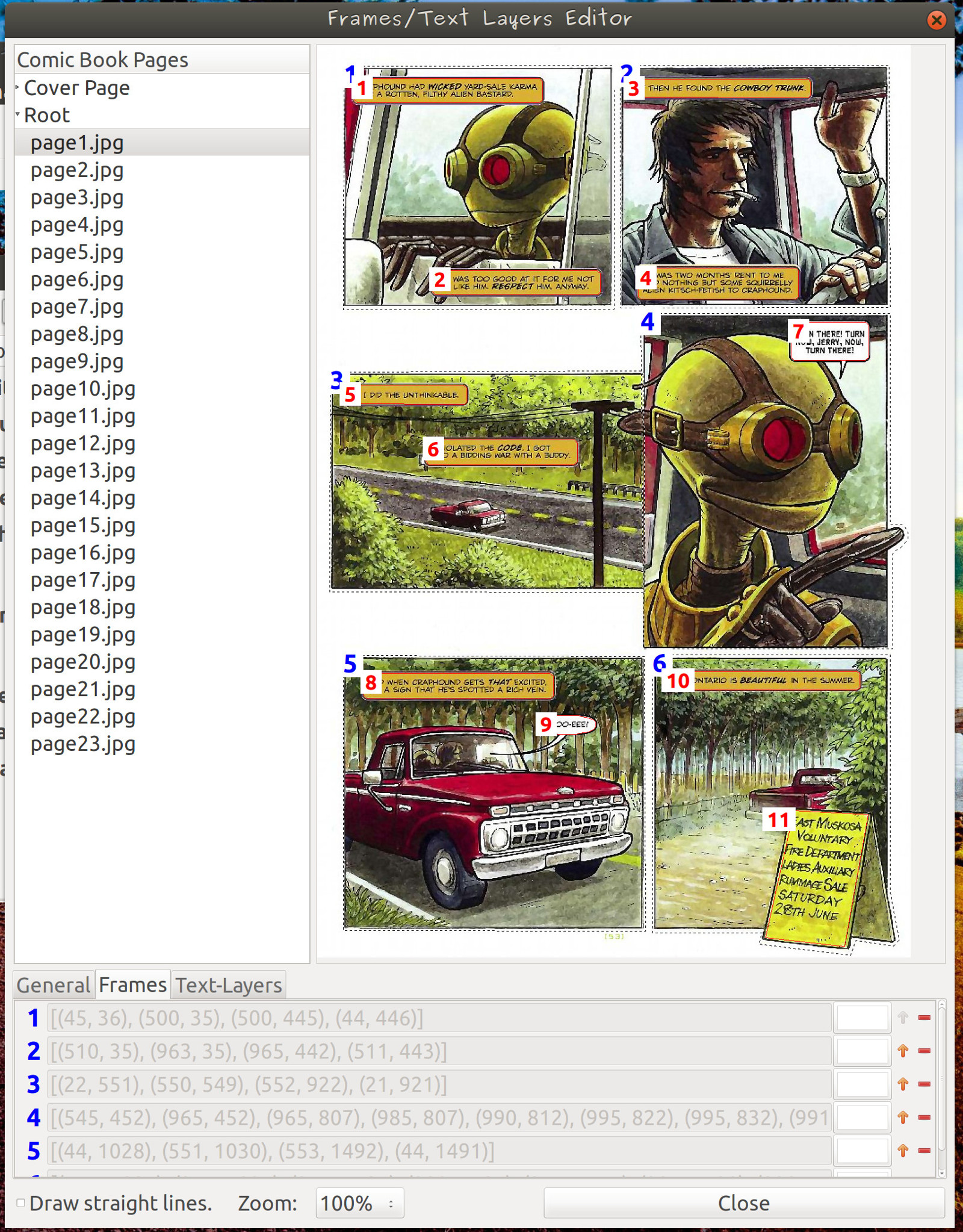Switch to the Frames tab

132,985
